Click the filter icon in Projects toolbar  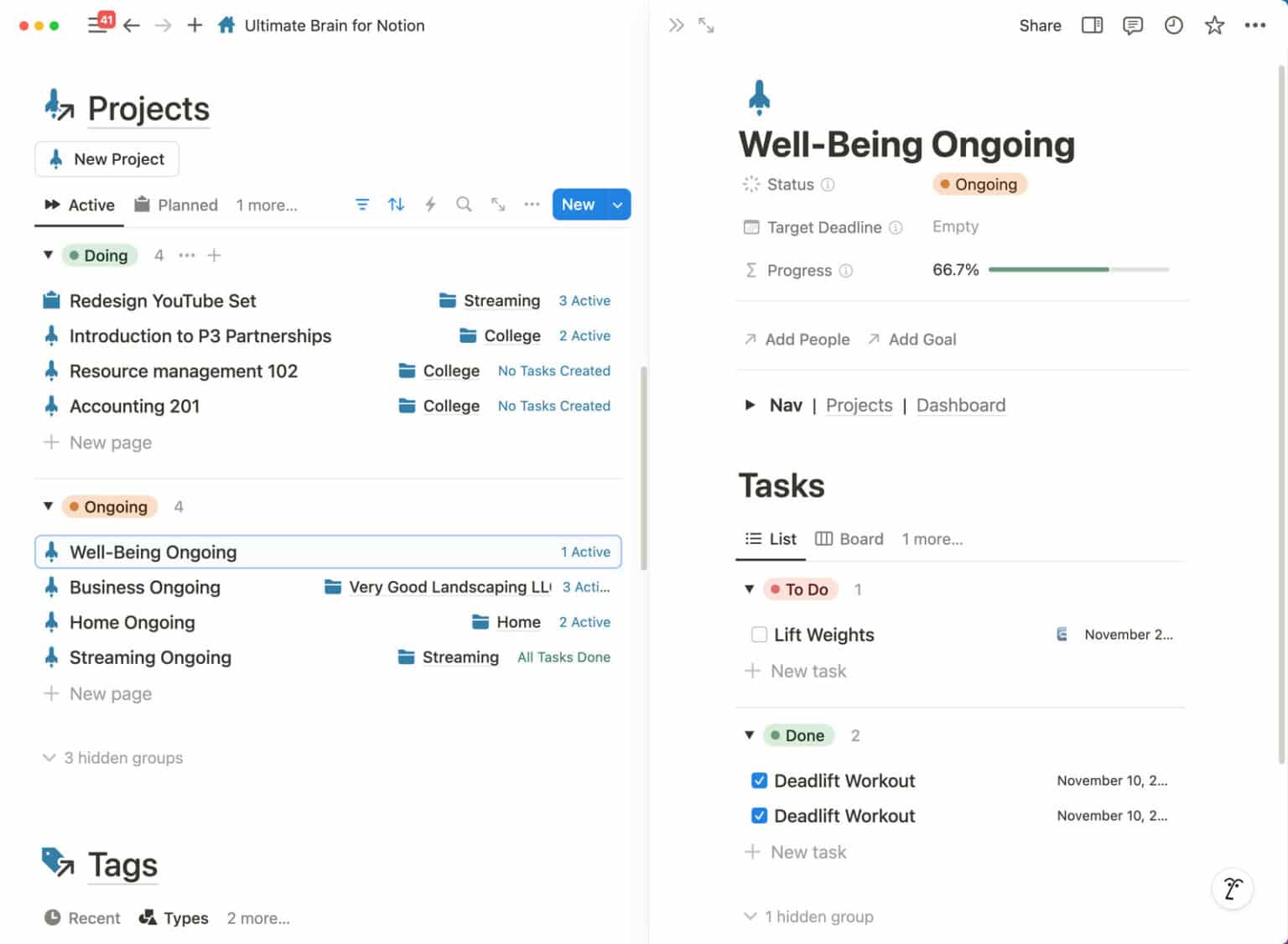click(362, 205)
